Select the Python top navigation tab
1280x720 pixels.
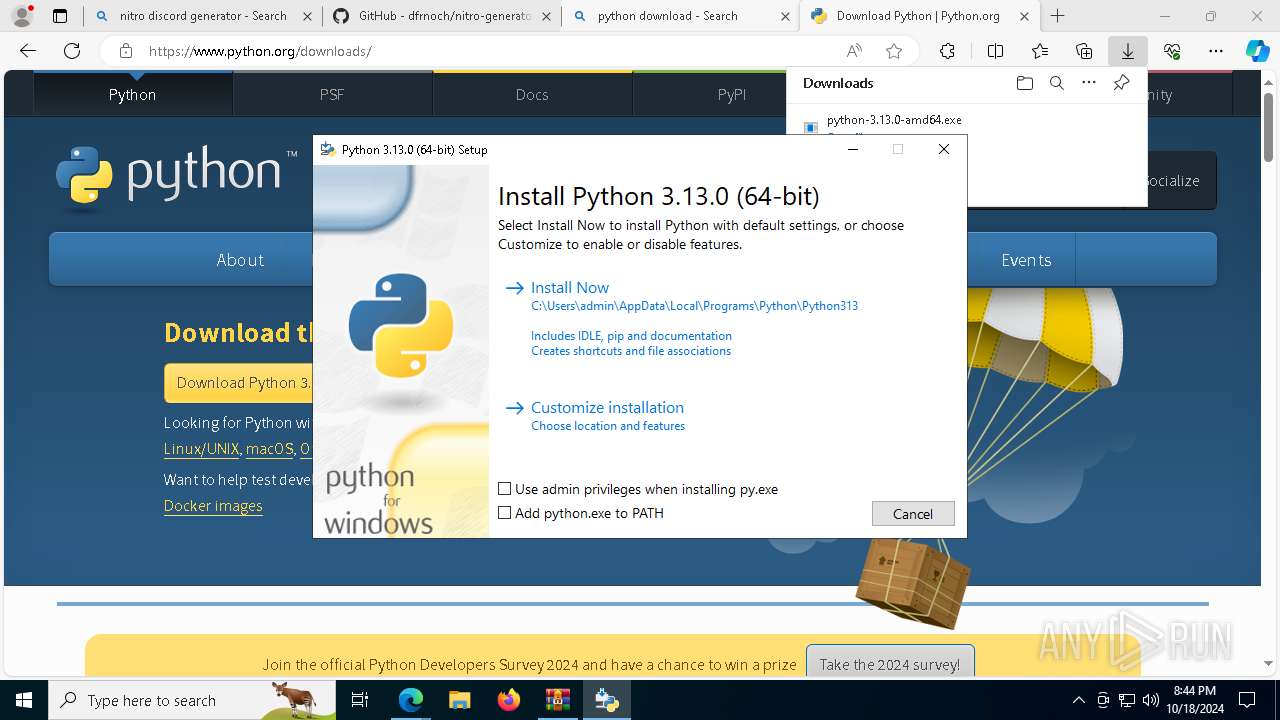click(x=133, y=94)
